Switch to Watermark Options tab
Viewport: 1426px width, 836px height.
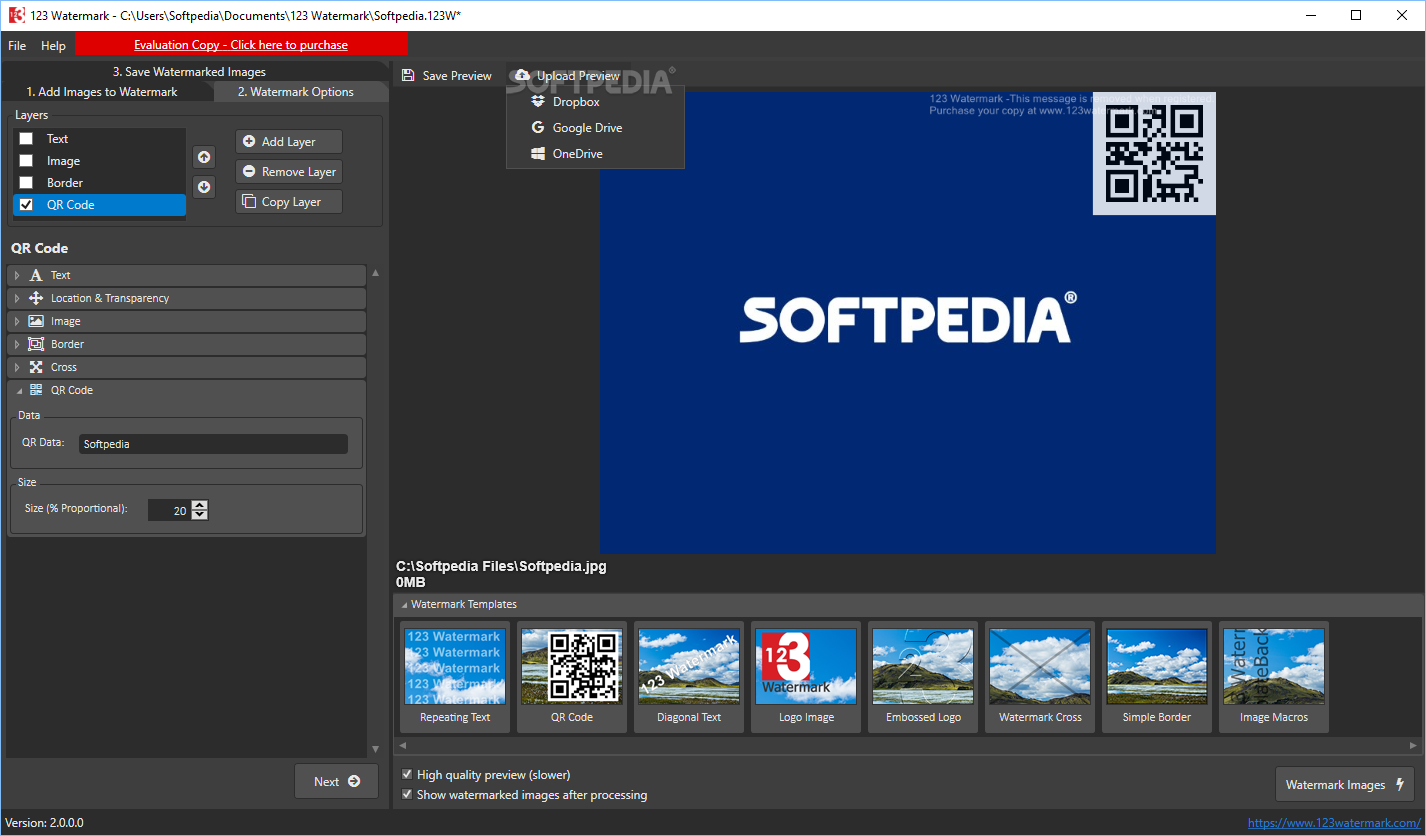[x=296, y=92]
